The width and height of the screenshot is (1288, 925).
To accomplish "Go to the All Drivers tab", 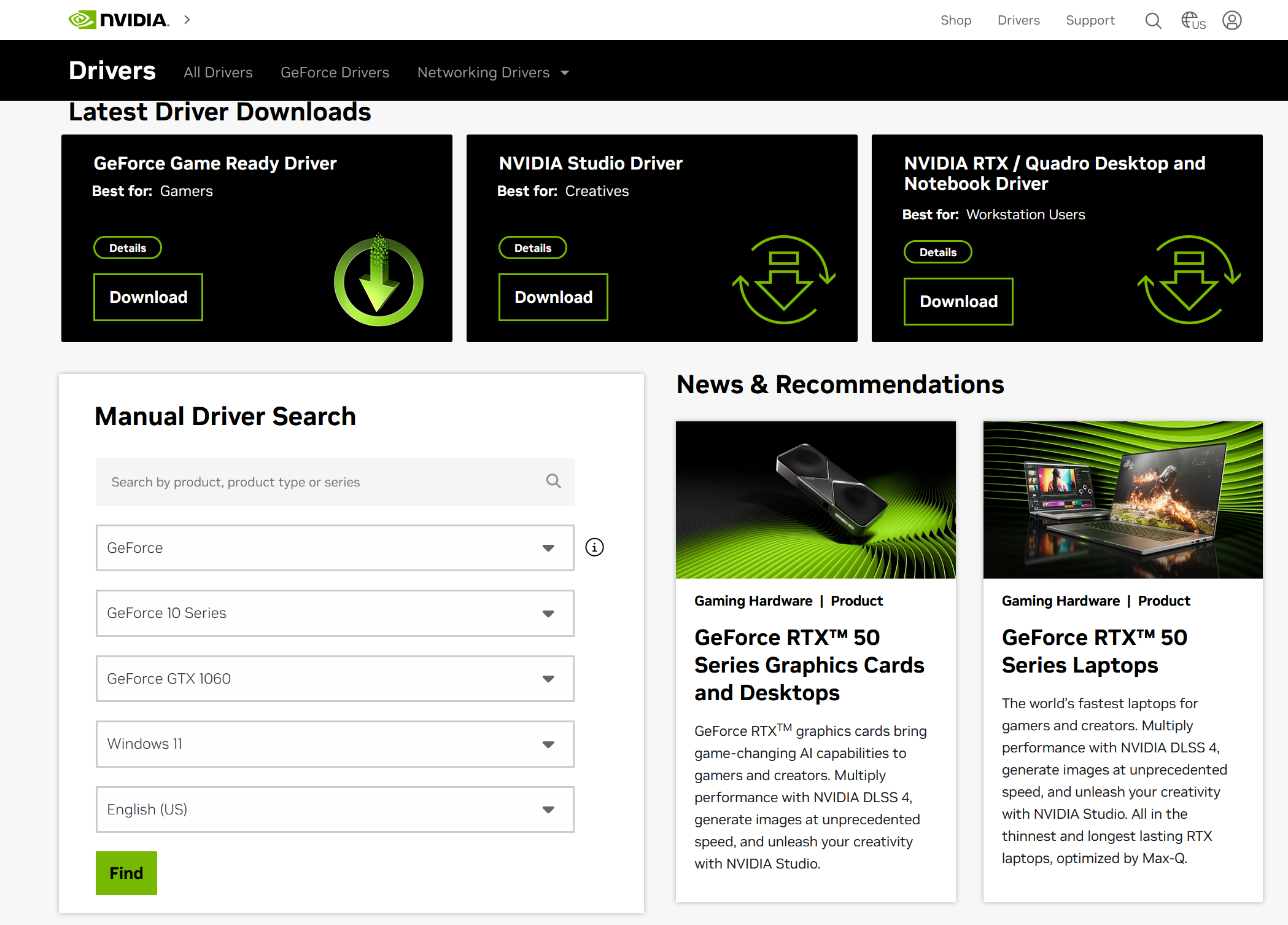I will 218,72.
